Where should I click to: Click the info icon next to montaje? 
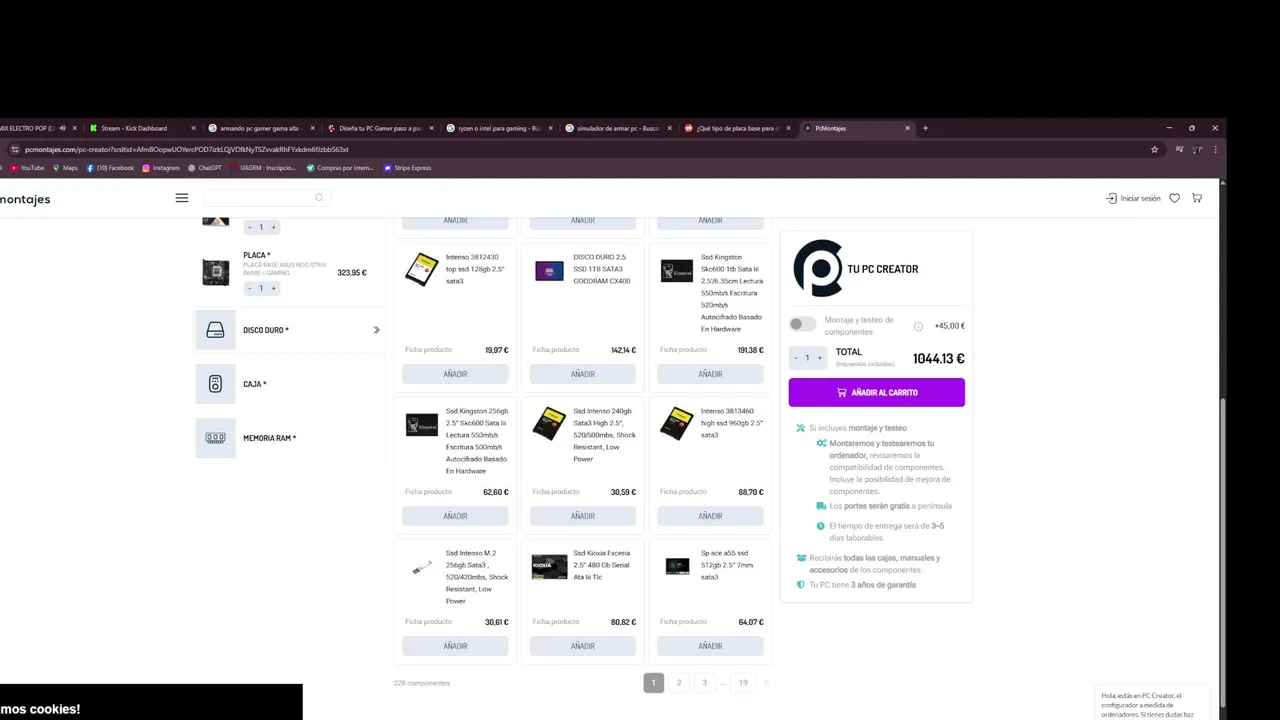pos(918,326)
